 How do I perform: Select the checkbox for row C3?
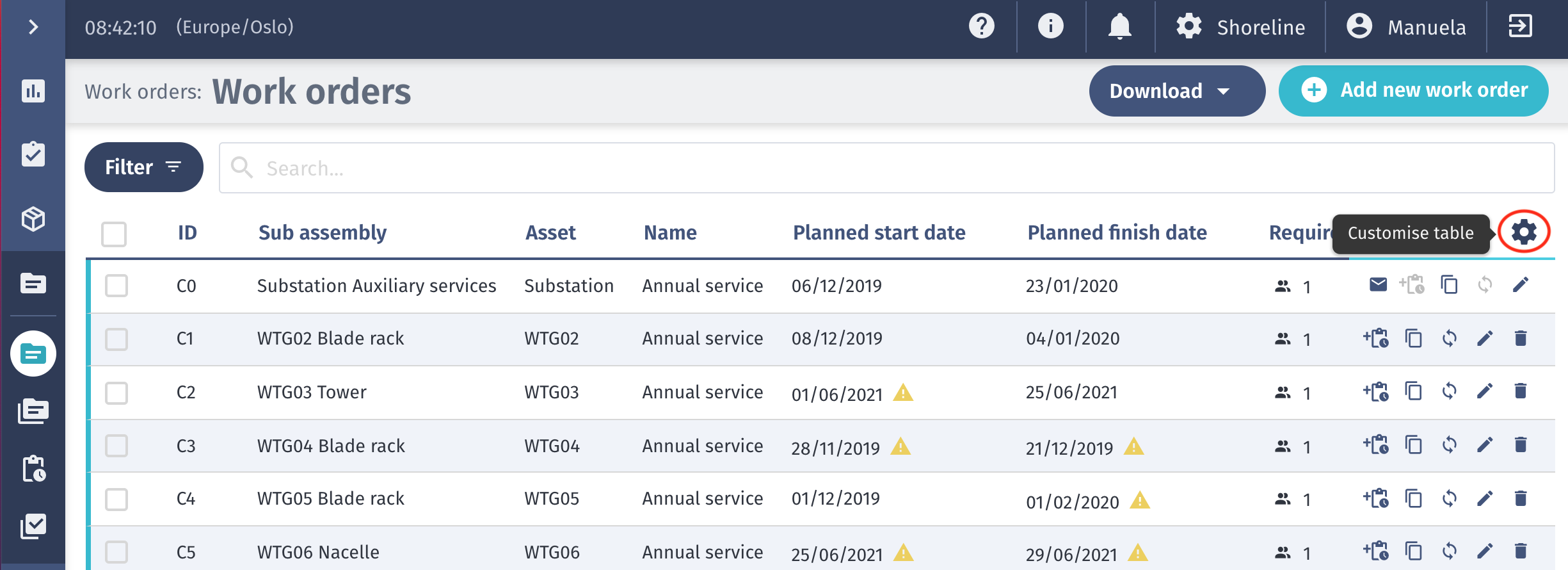116,446
